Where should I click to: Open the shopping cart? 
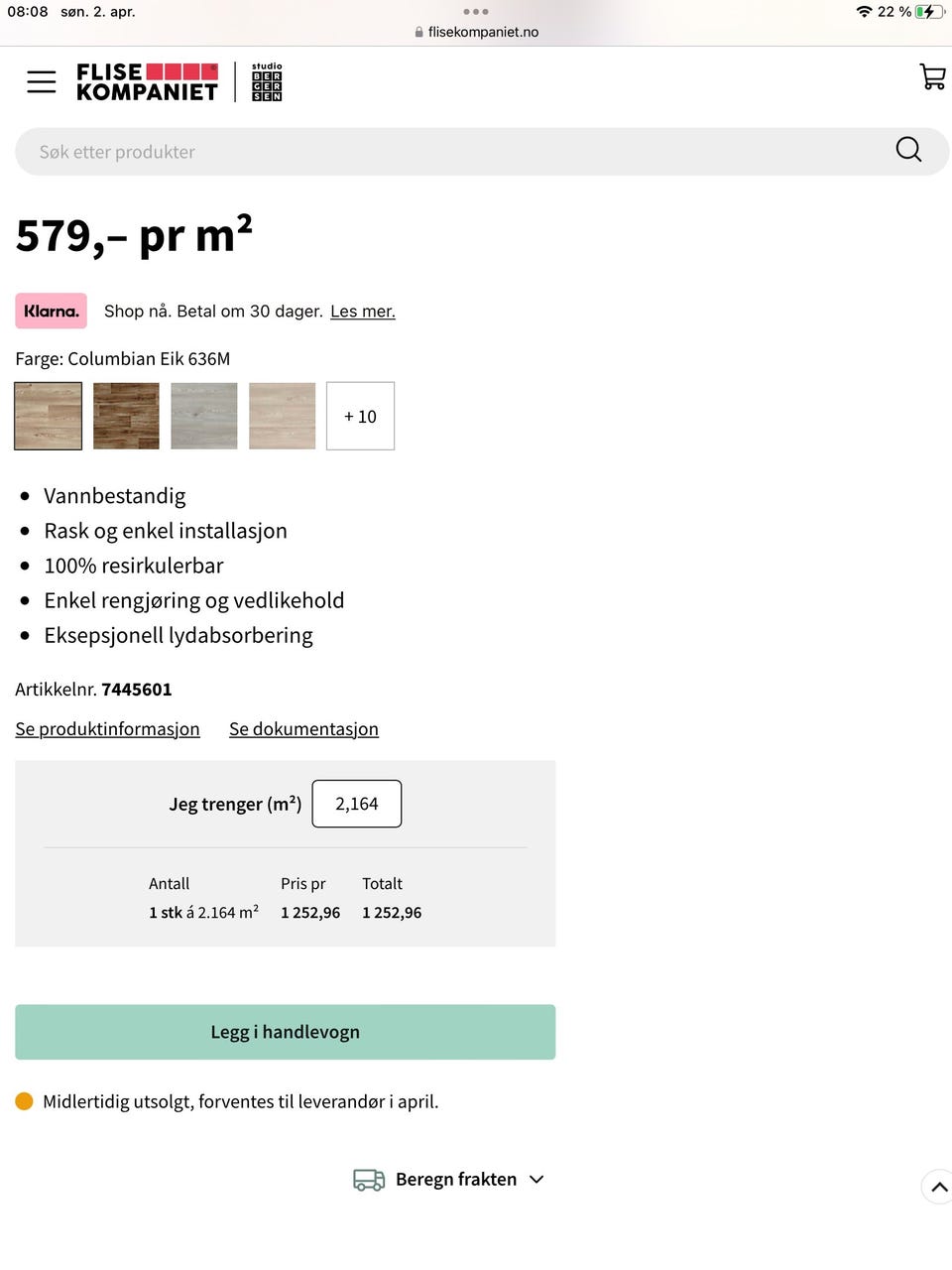(932, 77)
